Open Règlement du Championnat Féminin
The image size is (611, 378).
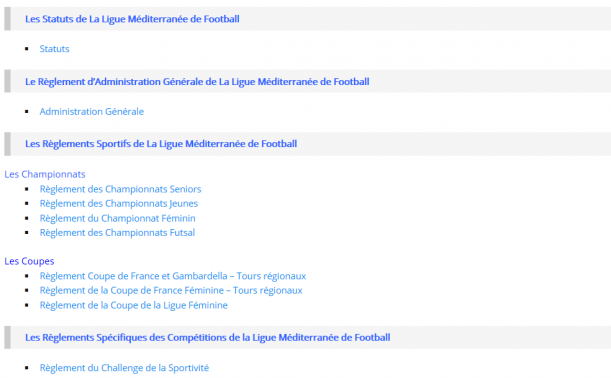pos(117,218)
